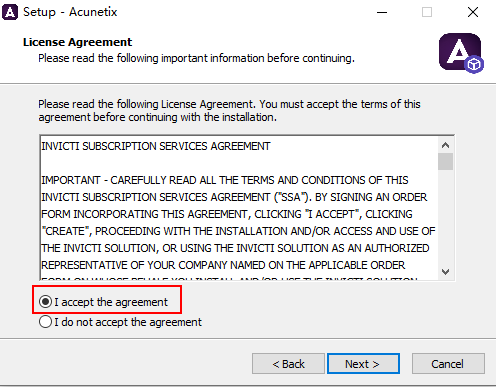Return to previous step with < Back
The width and height of the screenshot is (496, 387).
click(x=288, y=364)
